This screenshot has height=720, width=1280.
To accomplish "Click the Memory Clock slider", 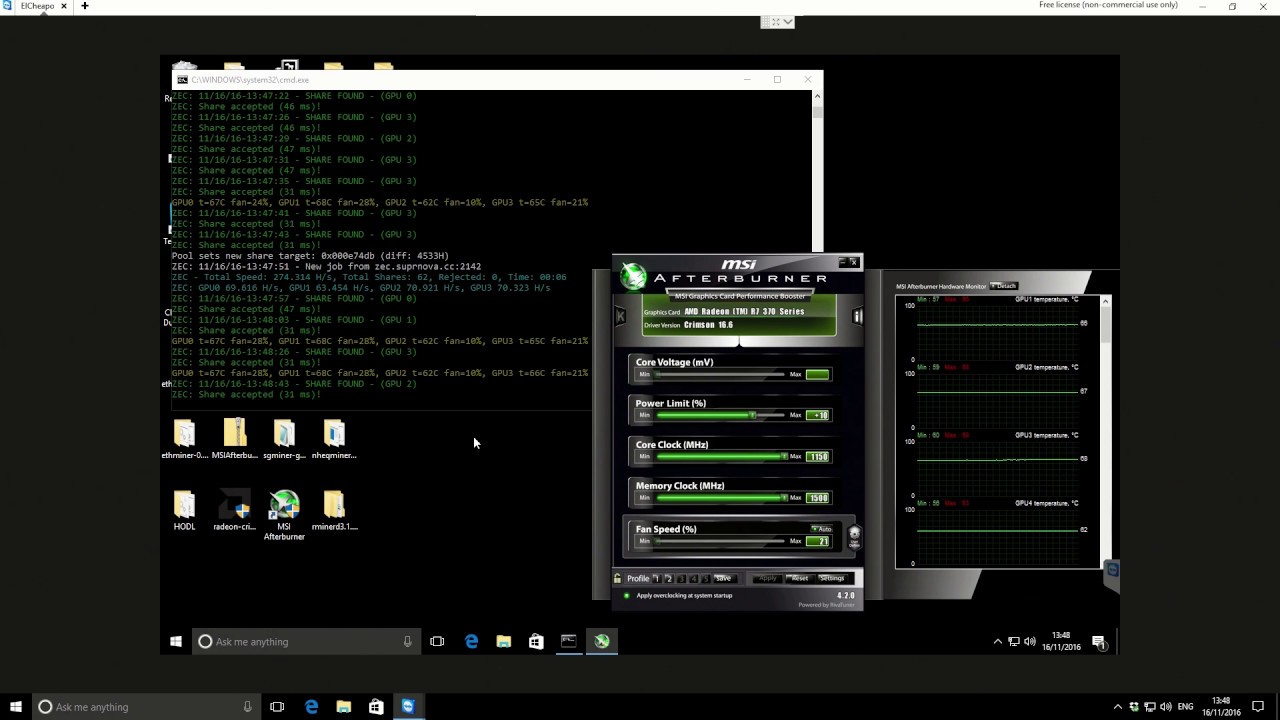I will [x=720, y=497].
